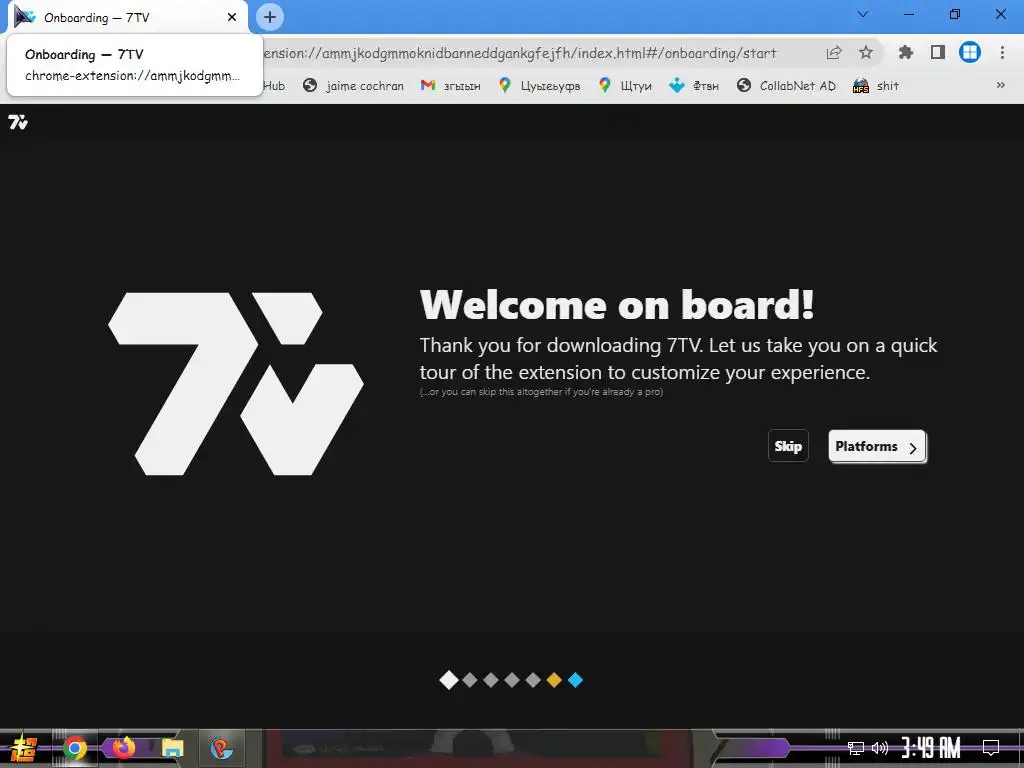Viewport: 1024px width, 768px height.
Task: Share this page via the share icon
Action: (834, 52)
